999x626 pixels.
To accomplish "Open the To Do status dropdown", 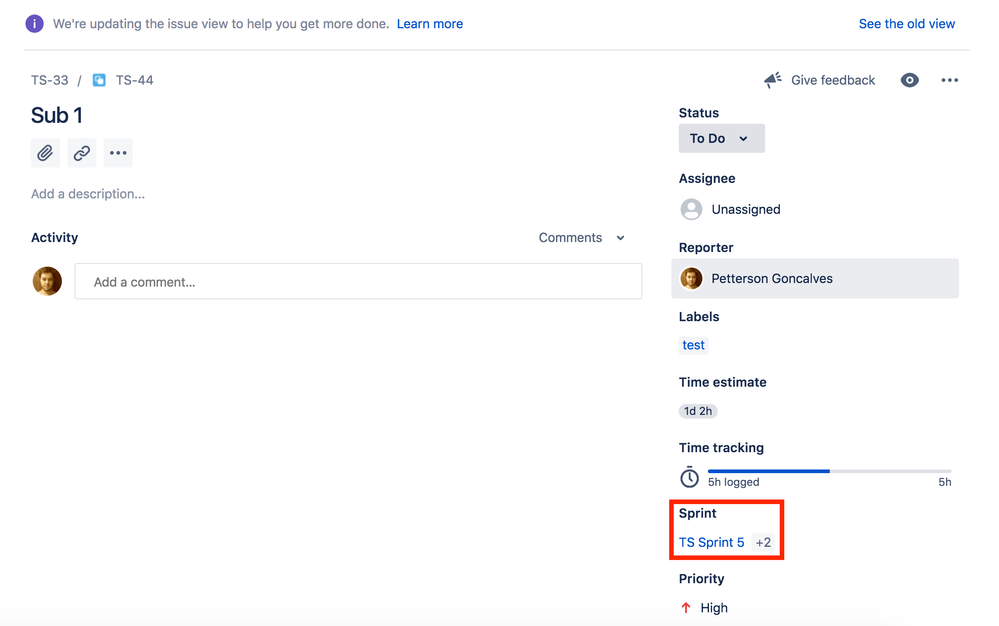I will [x=721, y=138].
